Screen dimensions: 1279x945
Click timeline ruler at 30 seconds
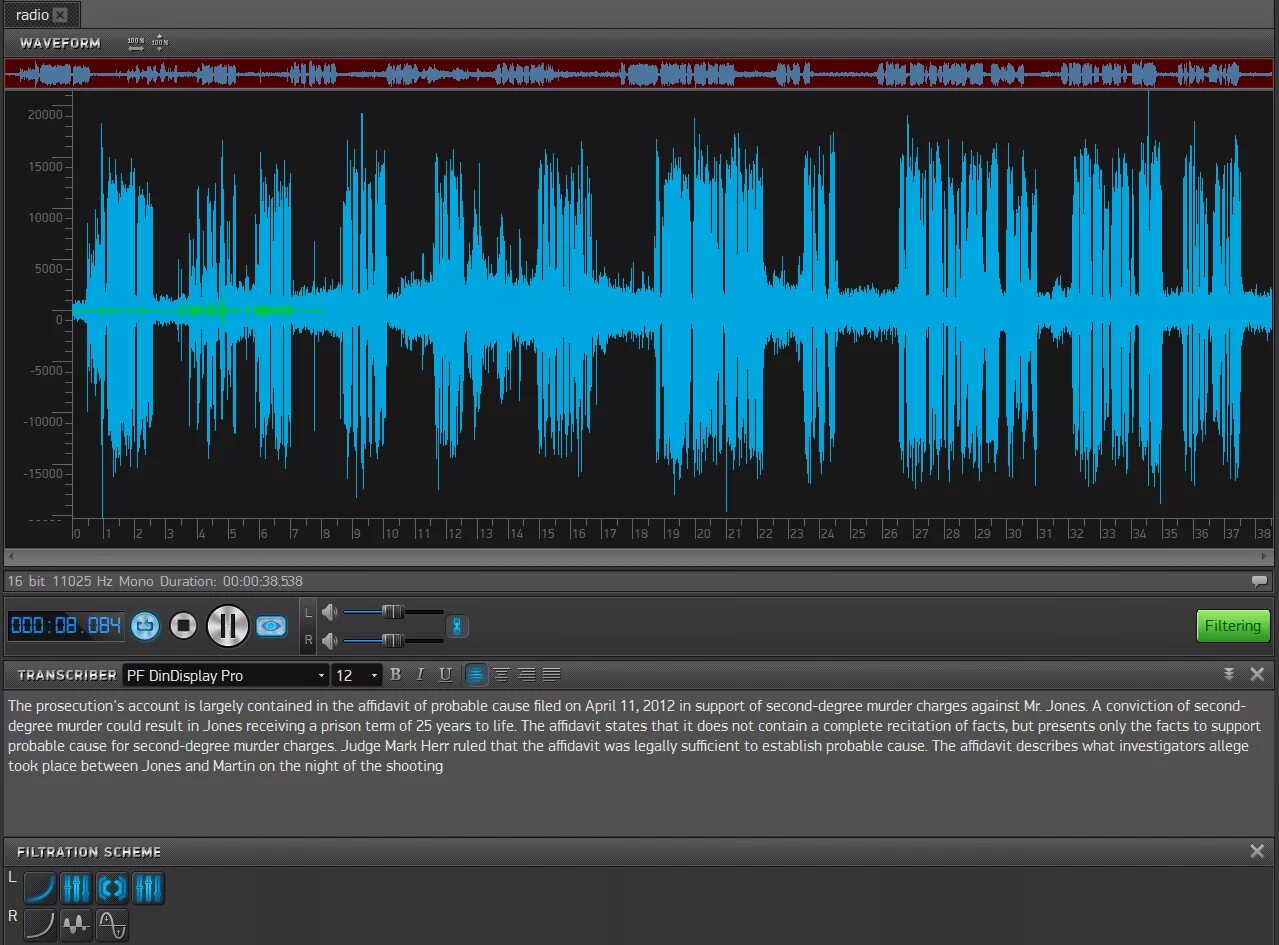coord(1015,534)
